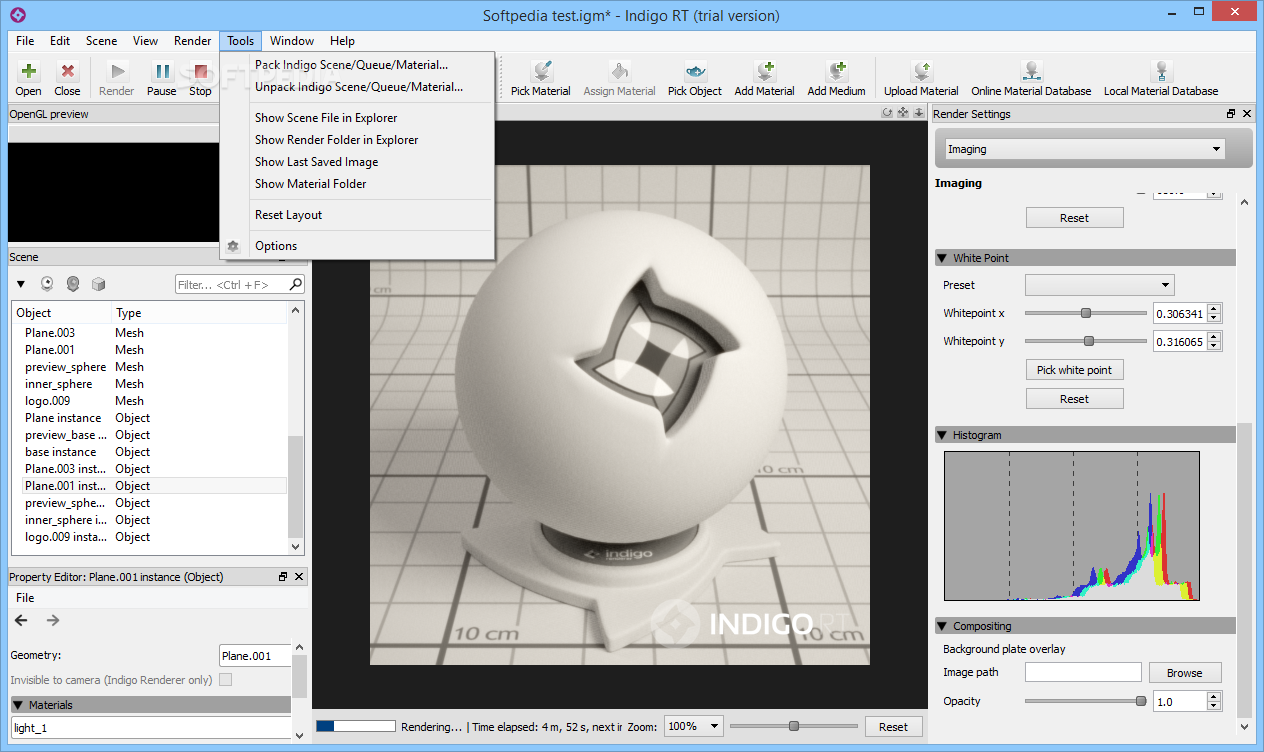Choose Reset Layout from Tools menu

pos(288,215)
